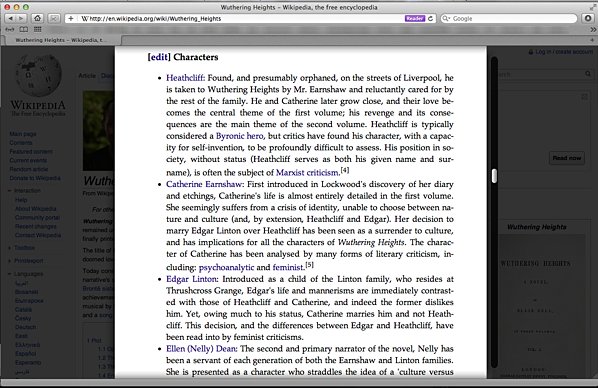Open Contents in Wikipedia sidebar
Image resolution: width=598 pixels, height=388 pixels.
pos(21,143)
